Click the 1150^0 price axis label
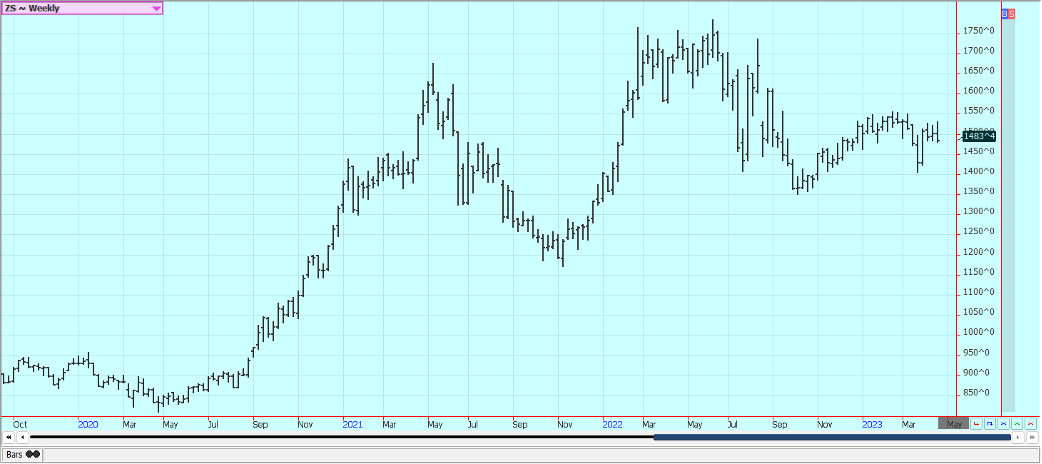 (979, 272)
